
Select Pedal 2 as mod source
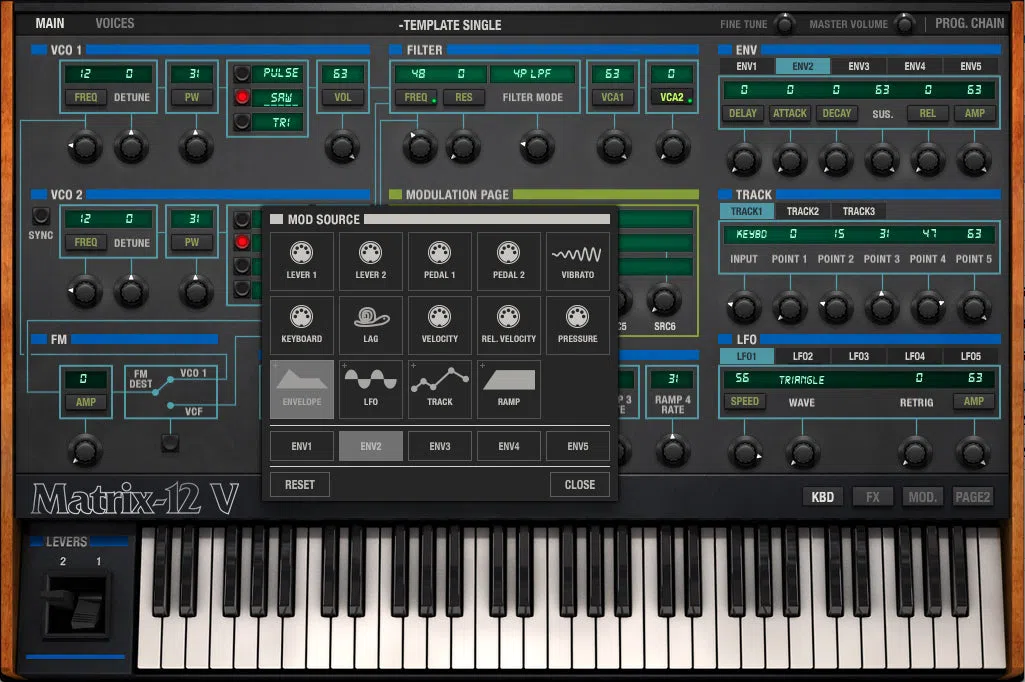pos(509,262)
